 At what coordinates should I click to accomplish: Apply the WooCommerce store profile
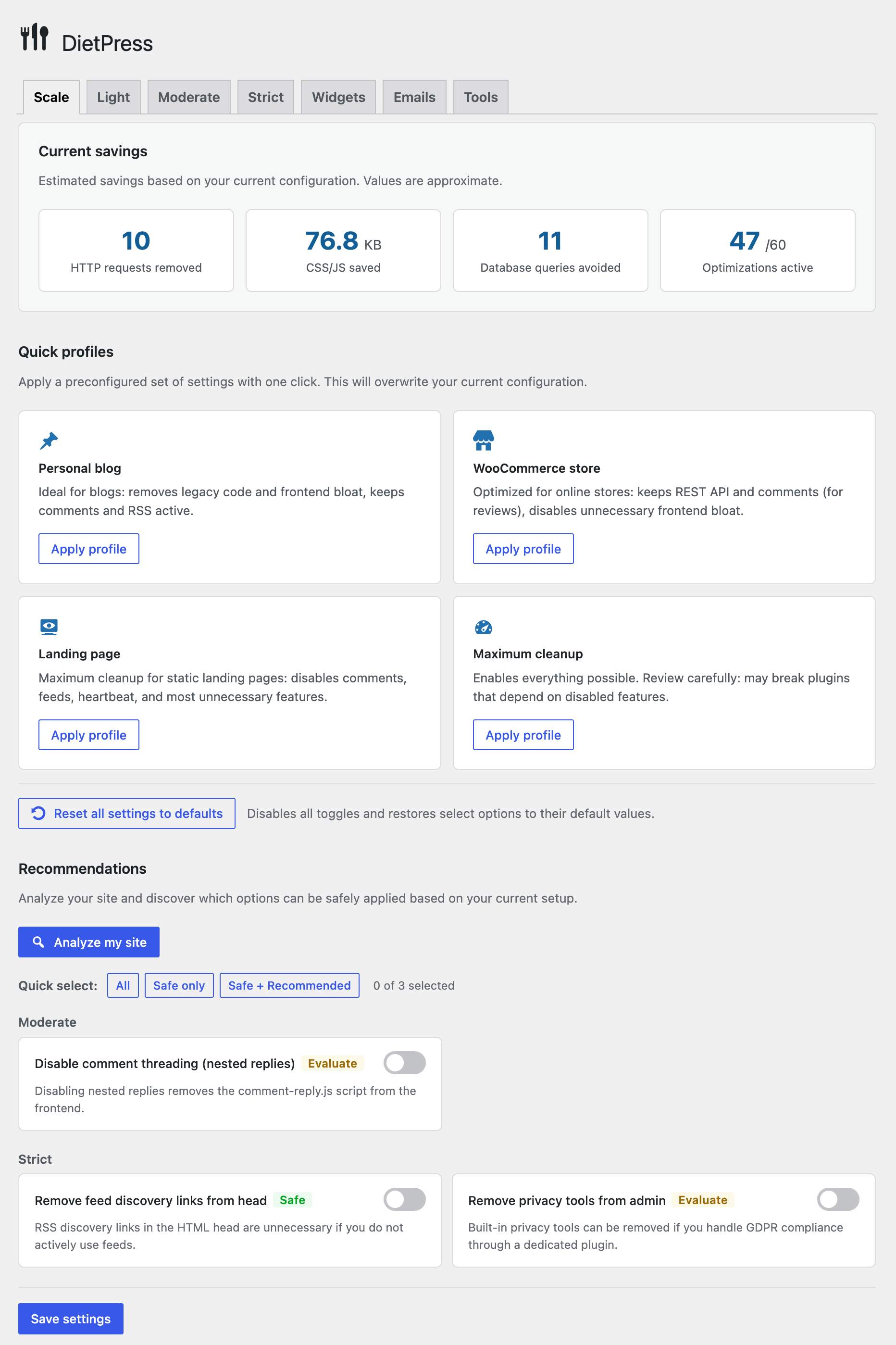coord(523,549)
